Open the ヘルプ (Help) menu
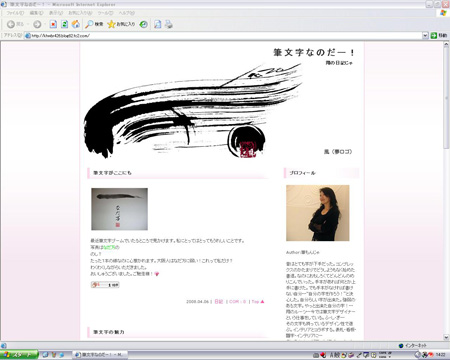This screenshot has height=360, width=450. click(x=127, y=13)
